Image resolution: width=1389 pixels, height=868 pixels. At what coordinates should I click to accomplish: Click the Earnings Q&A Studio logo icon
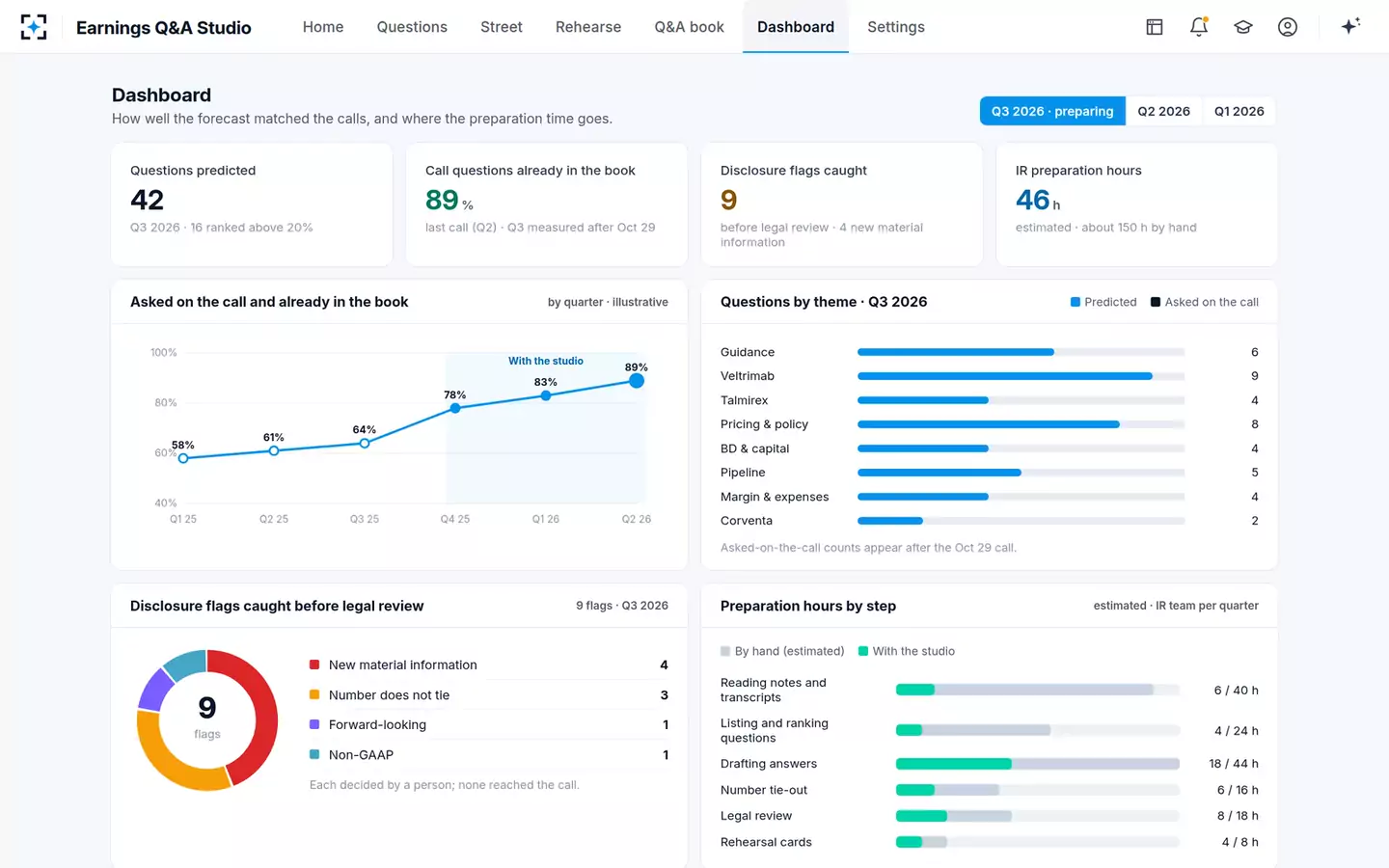(34, 27)
